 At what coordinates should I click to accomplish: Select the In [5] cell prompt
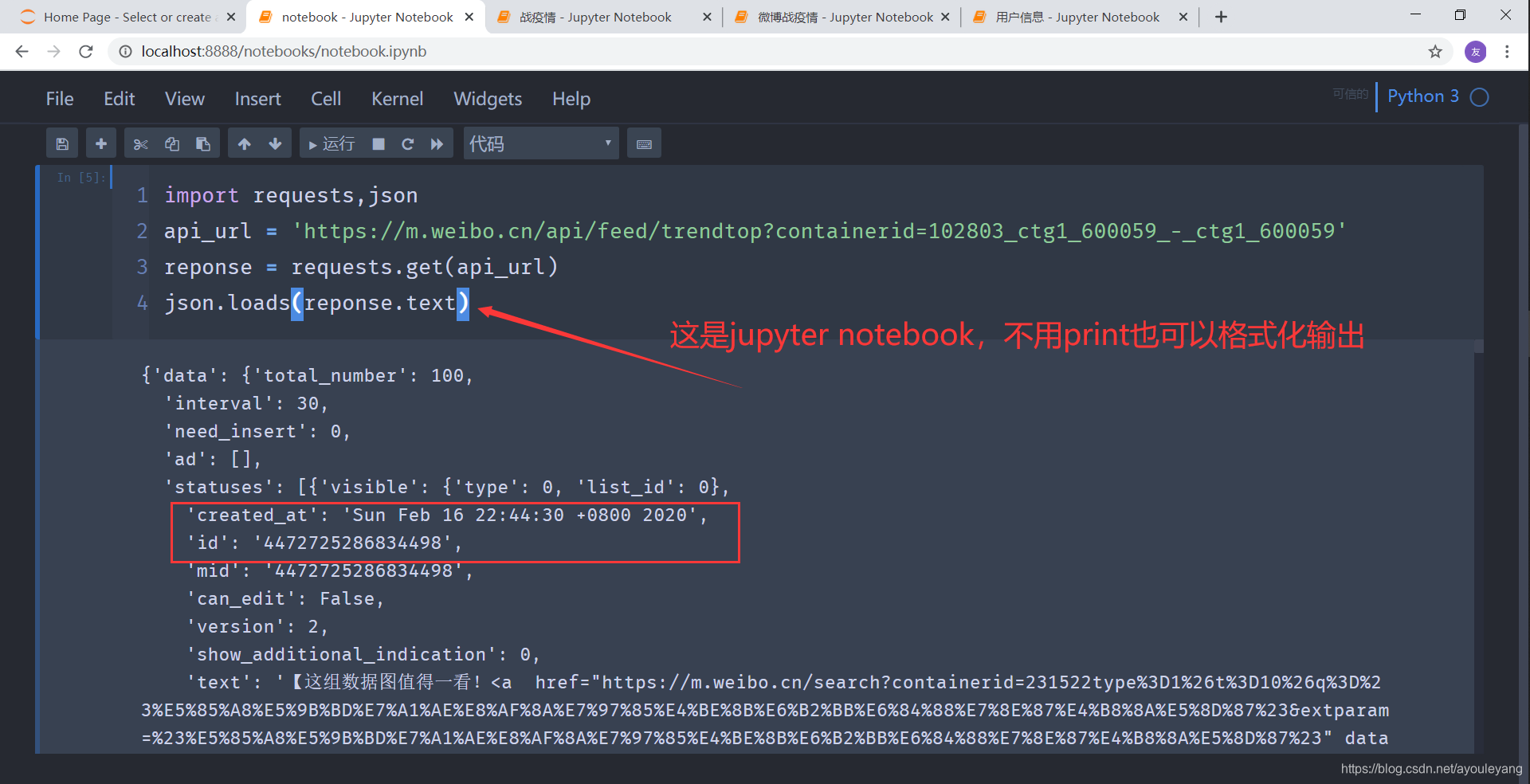tap(80, 177)
